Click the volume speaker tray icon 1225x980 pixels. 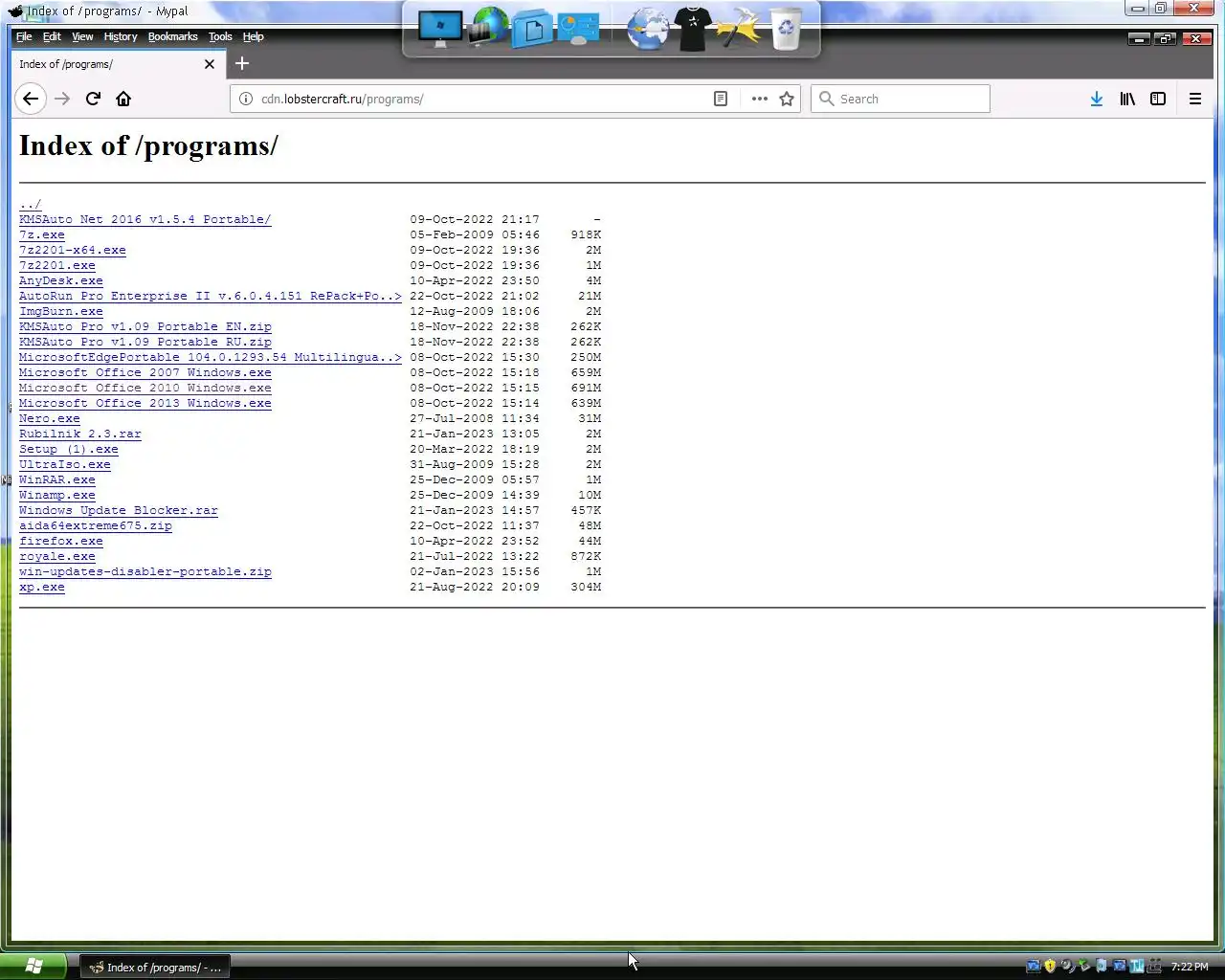coord(1067,967)
